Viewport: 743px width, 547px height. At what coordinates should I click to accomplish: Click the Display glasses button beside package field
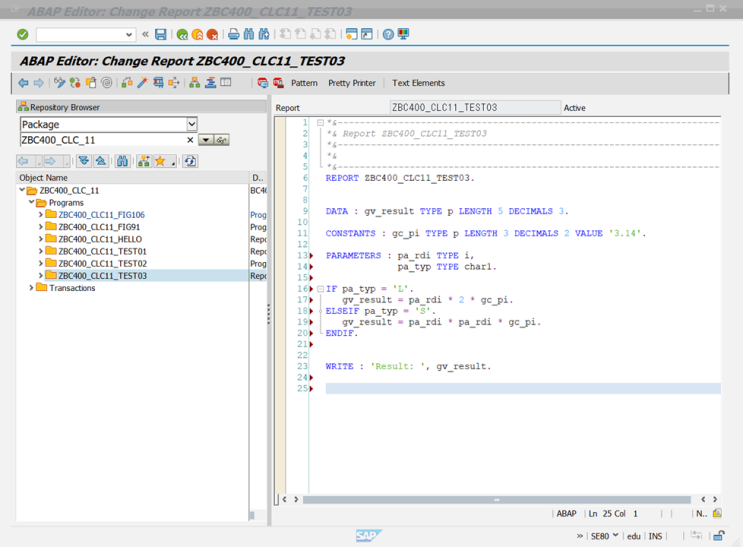pos(222,140)
